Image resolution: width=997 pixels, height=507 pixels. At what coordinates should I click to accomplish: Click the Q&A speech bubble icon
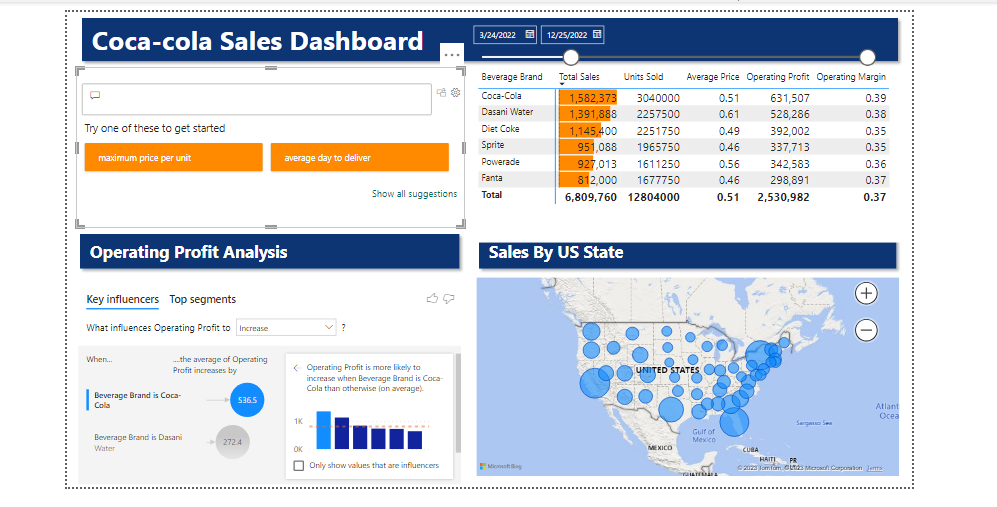coord(95,95)
